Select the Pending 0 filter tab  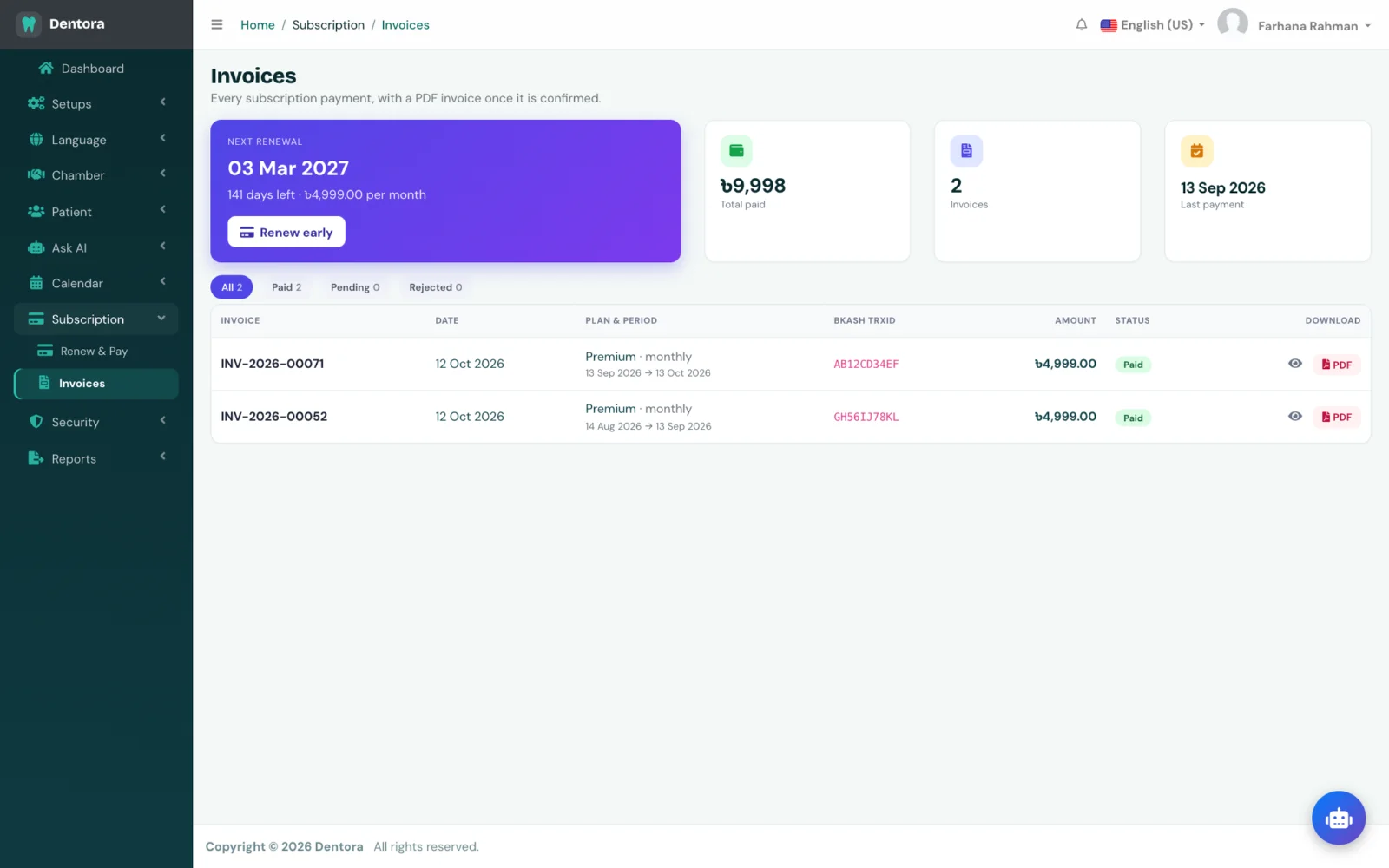pos(355,287)
